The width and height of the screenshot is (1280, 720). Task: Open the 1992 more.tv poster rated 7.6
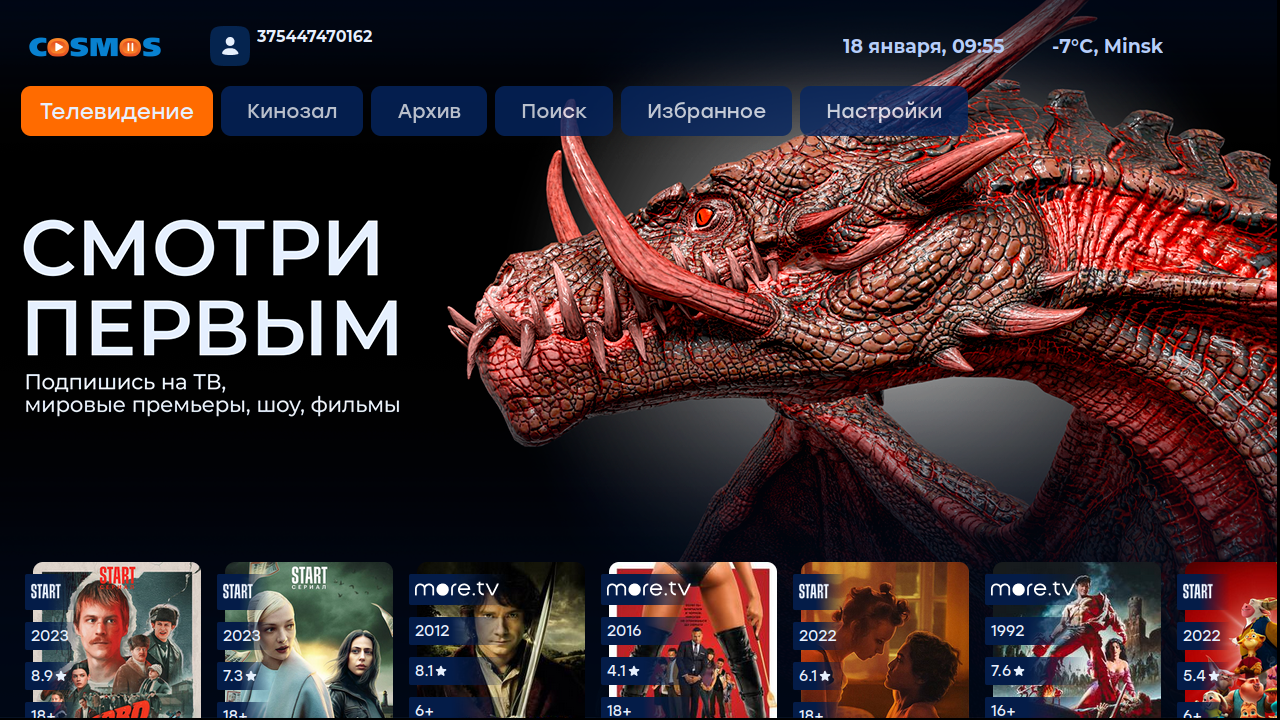pos(1077,640)
